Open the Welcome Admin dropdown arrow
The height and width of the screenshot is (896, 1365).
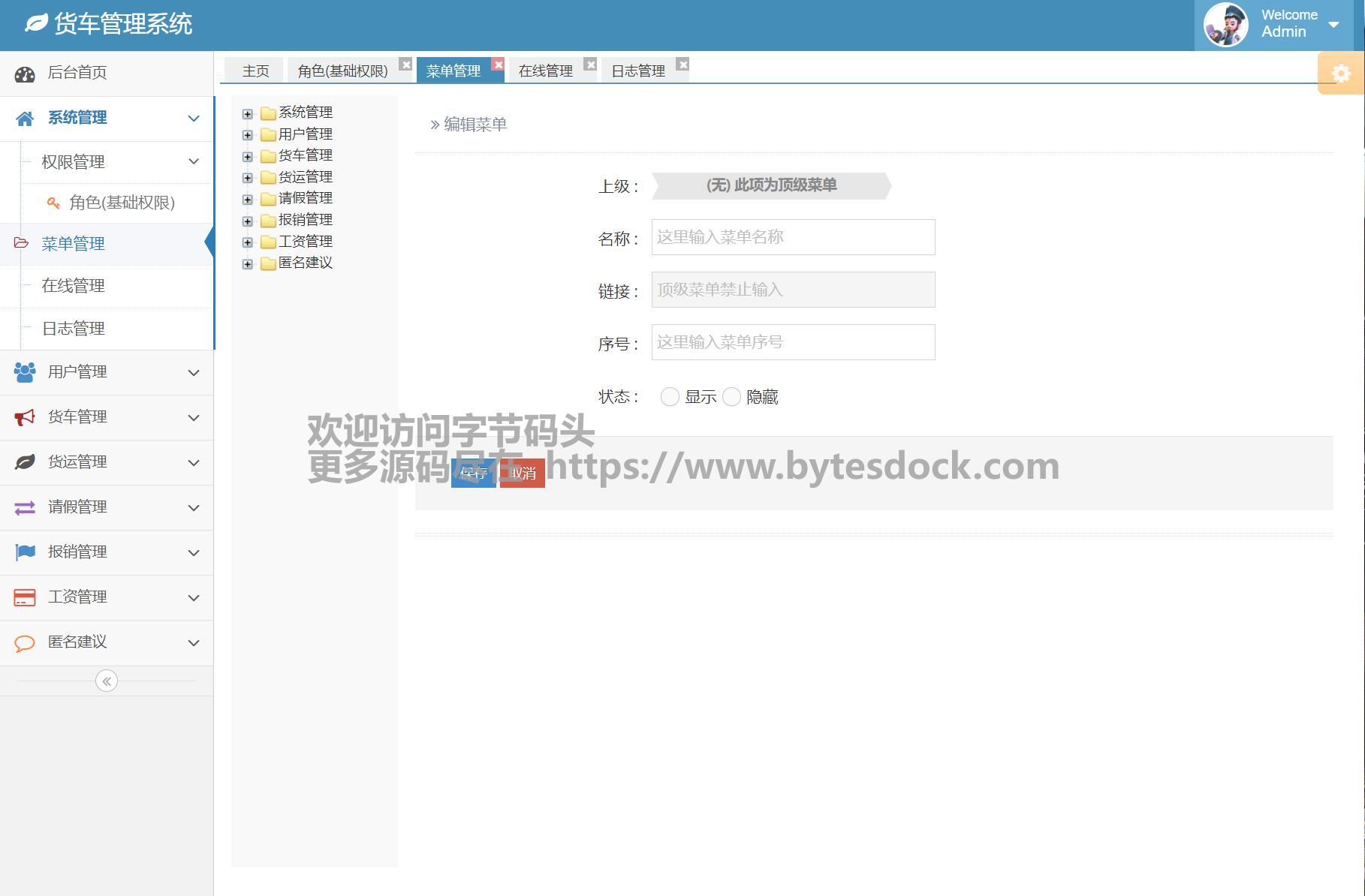pyautogui.click(x=1333, y=25)
